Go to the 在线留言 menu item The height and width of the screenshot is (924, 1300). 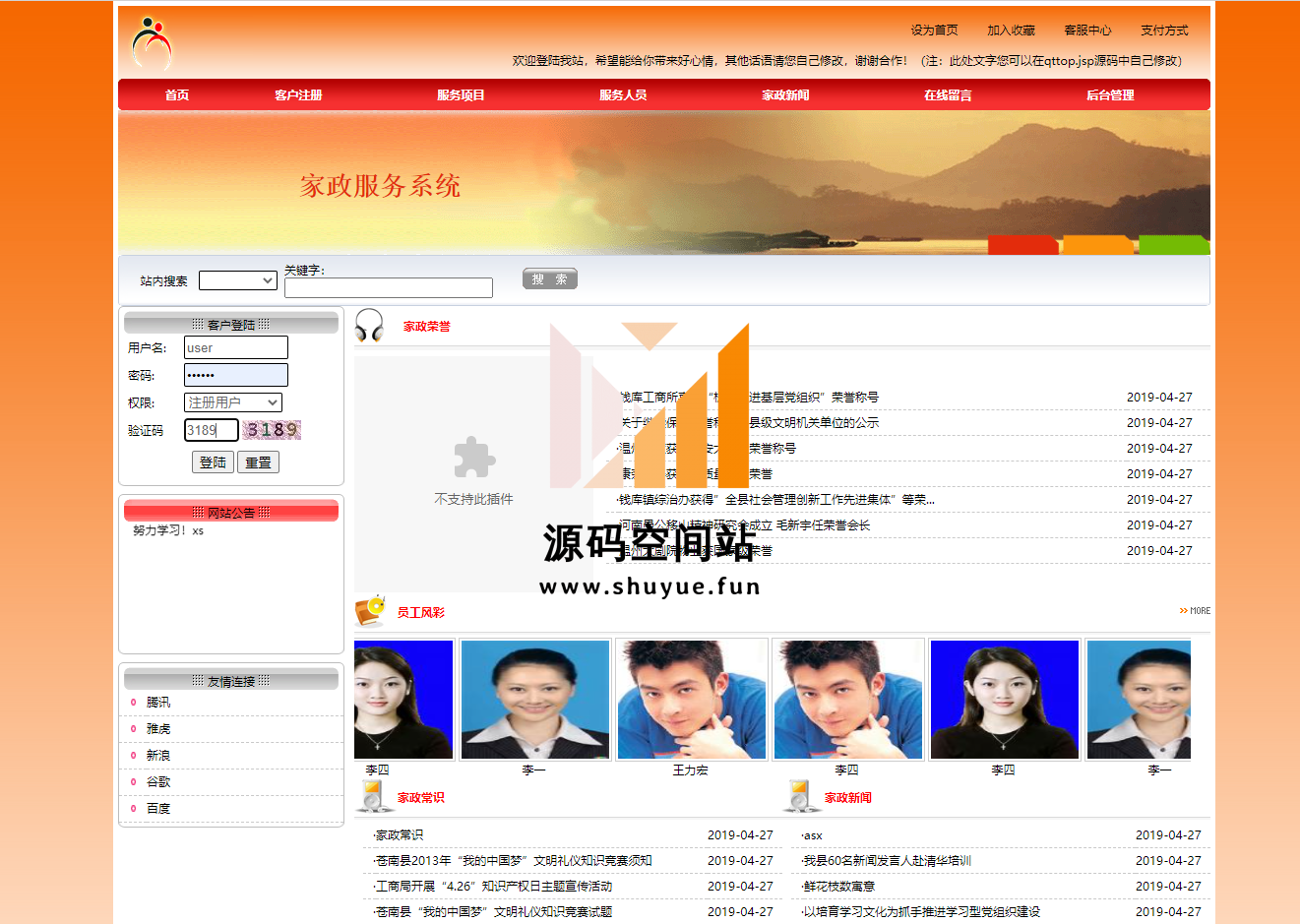pyautogui.click(x=947, y=95)
